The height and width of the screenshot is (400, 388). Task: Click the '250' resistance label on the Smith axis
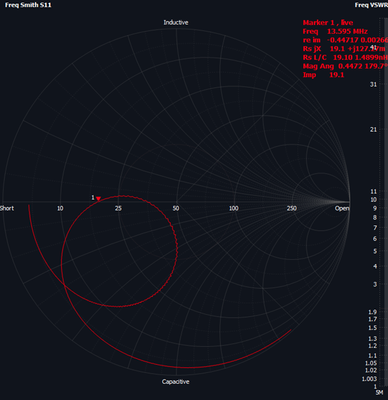292,208
